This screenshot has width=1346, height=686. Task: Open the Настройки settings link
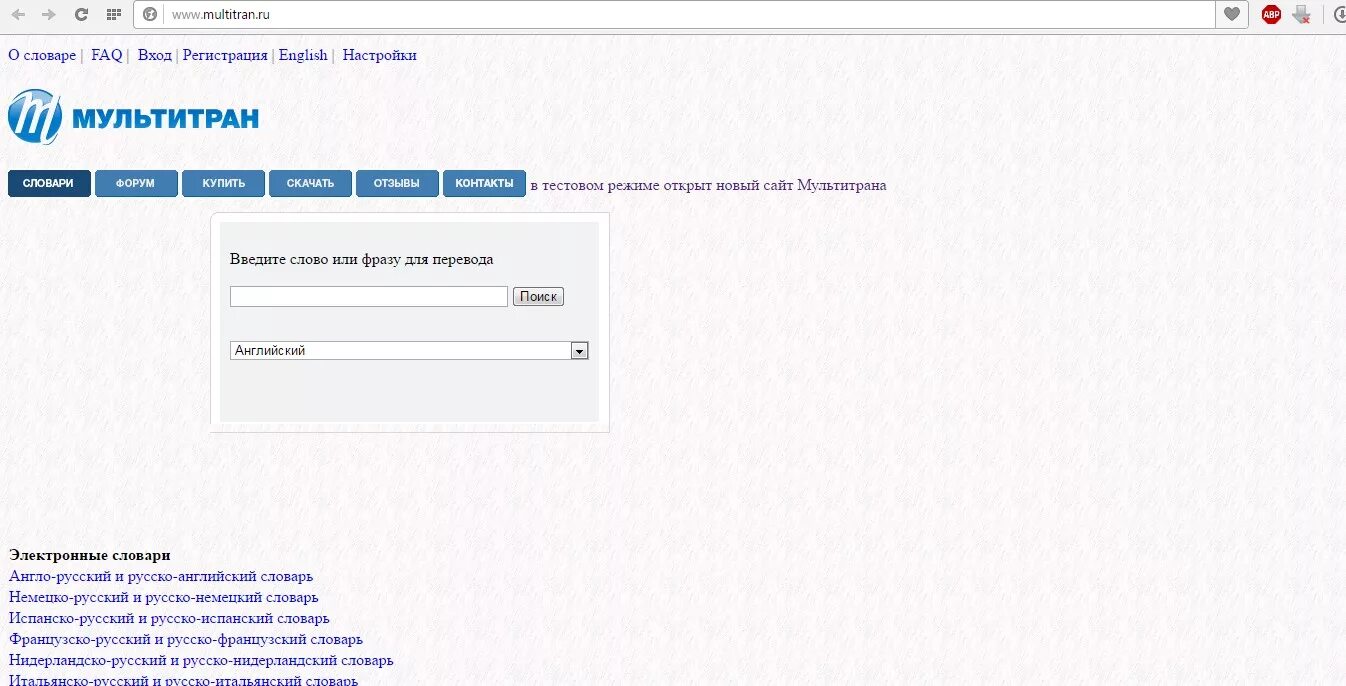point(379,56)
